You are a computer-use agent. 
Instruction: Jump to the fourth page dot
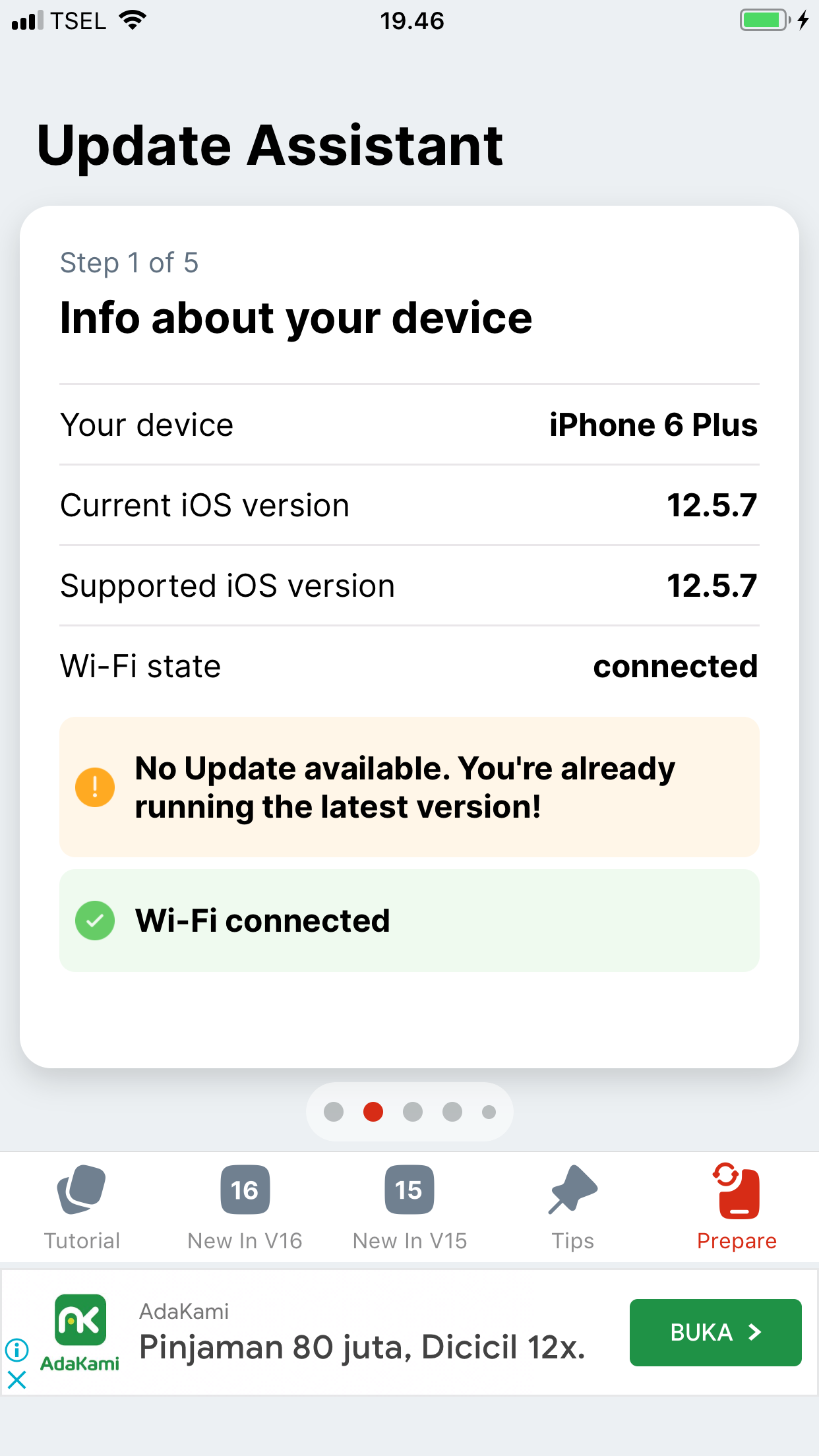[452, 1112]
